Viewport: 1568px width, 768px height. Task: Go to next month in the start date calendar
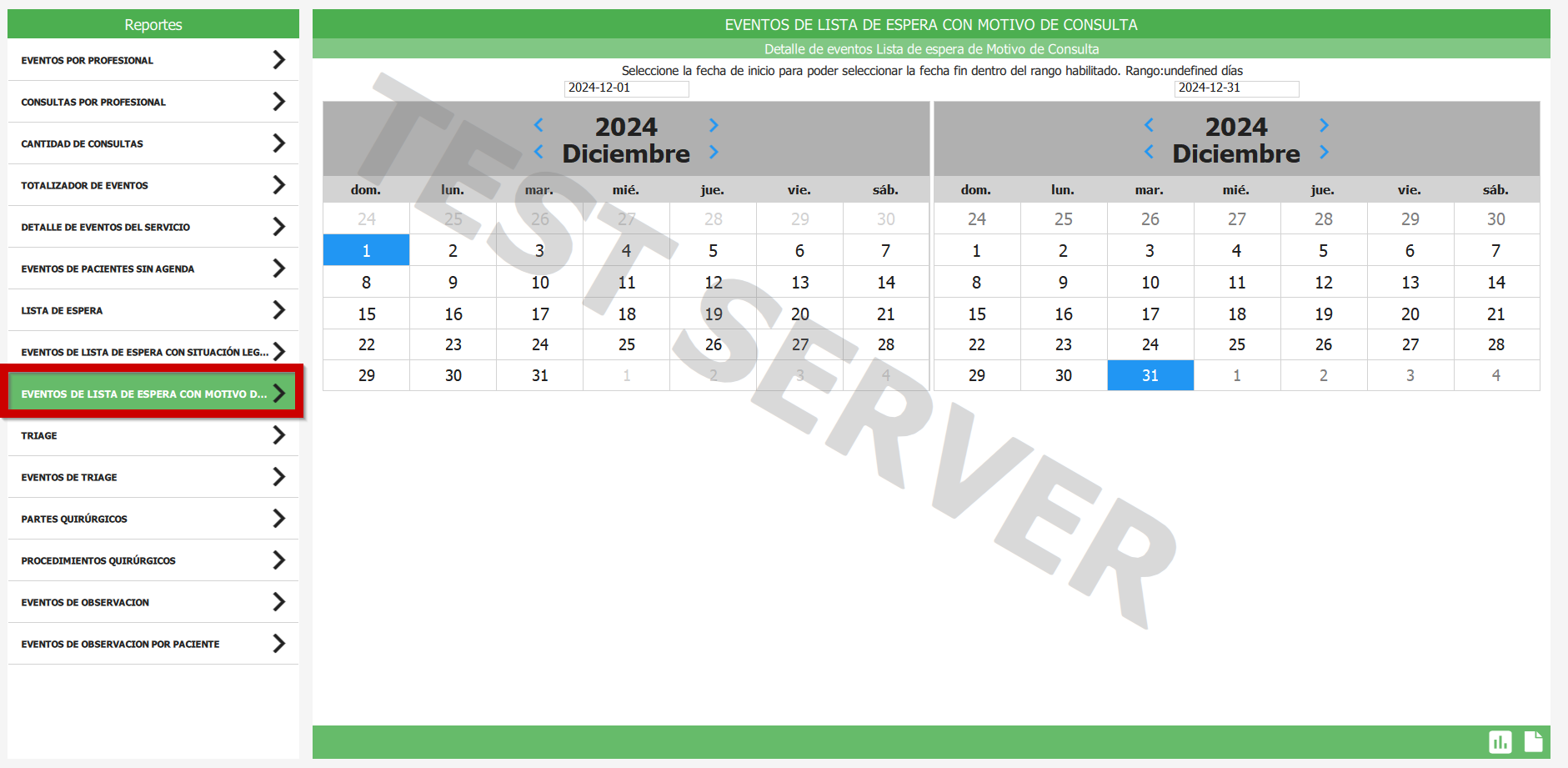click(714, 152)
